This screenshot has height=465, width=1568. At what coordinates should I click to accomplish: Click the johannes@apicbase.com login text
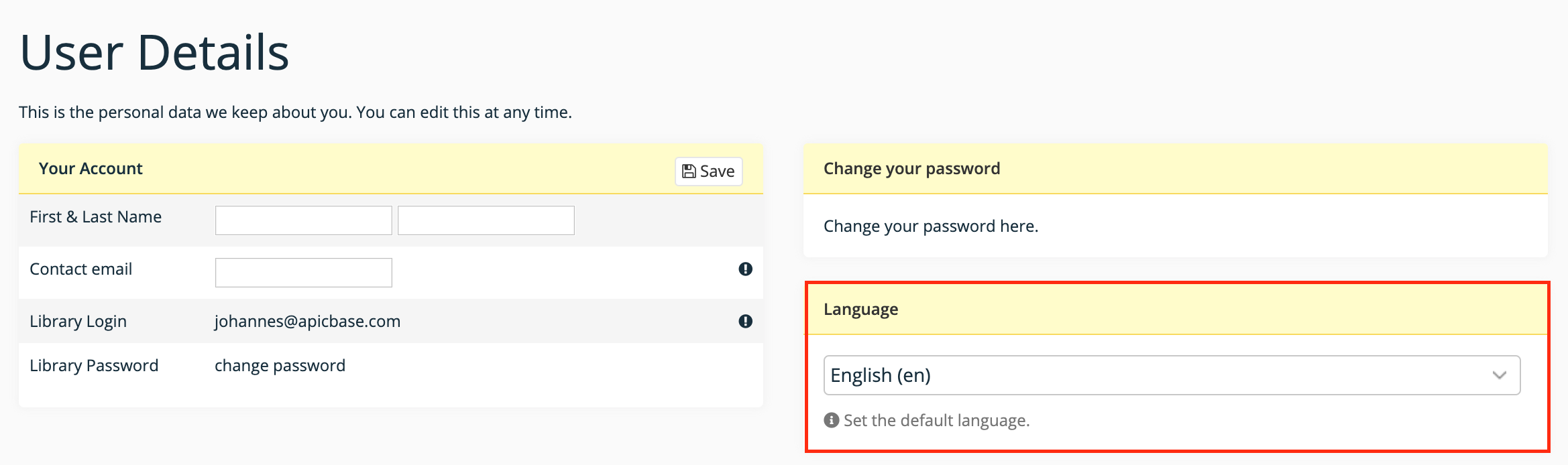(307, 322)
